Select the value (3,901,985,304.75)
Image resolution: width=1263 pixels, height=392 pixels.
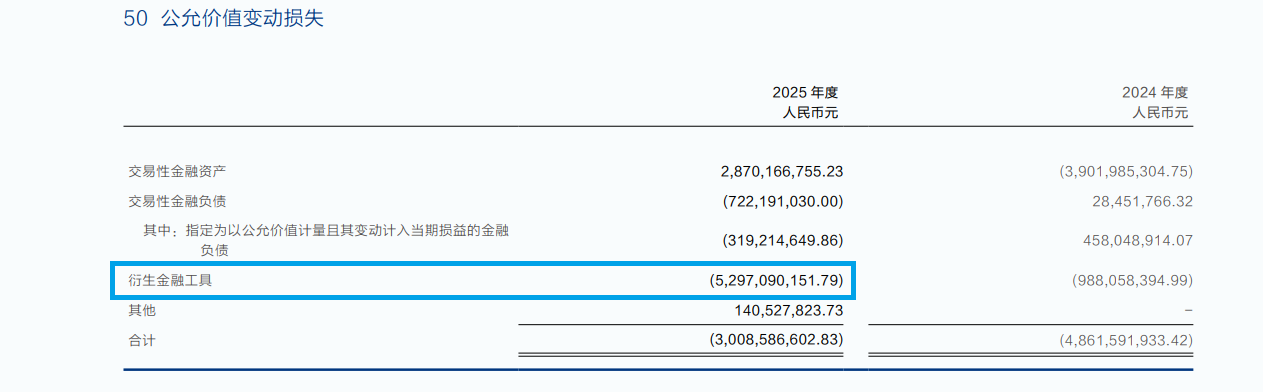click(x=1126, y=171)
